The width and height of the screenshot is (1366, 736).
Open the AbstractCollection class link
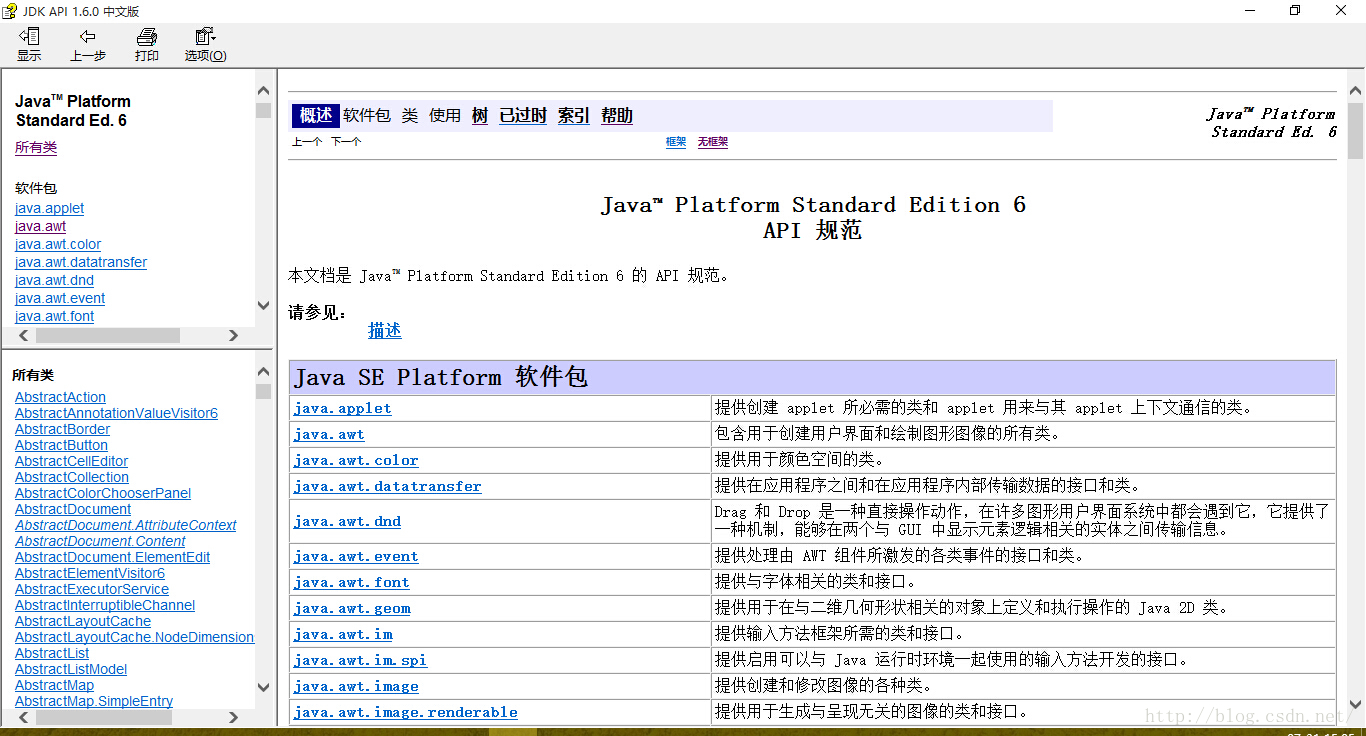click(72, 477)
